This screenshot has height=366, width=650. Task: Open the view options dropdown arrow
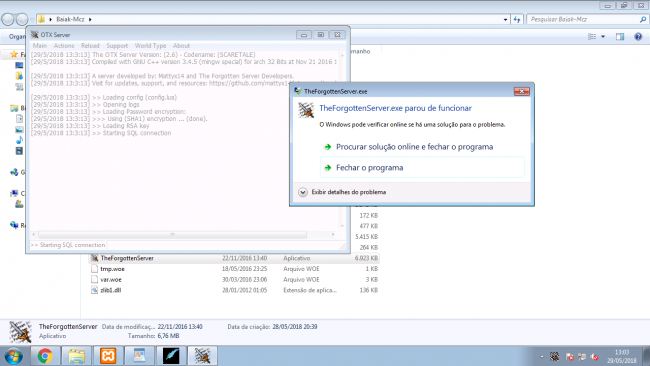pyautogui.click(x=603, y=36)
